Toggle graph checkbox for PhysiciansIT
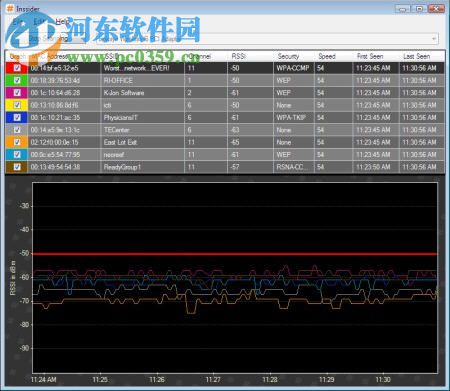450x391 pixels. pos(17,117)
